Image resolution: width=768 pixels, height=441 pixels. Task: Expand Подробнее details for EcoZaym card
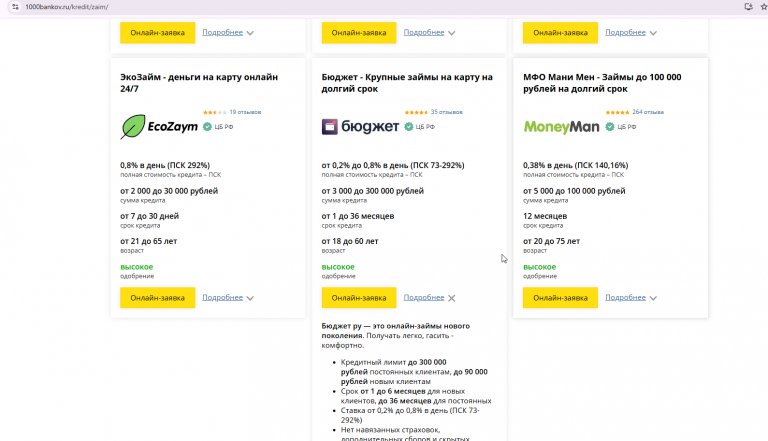point(228,297)
